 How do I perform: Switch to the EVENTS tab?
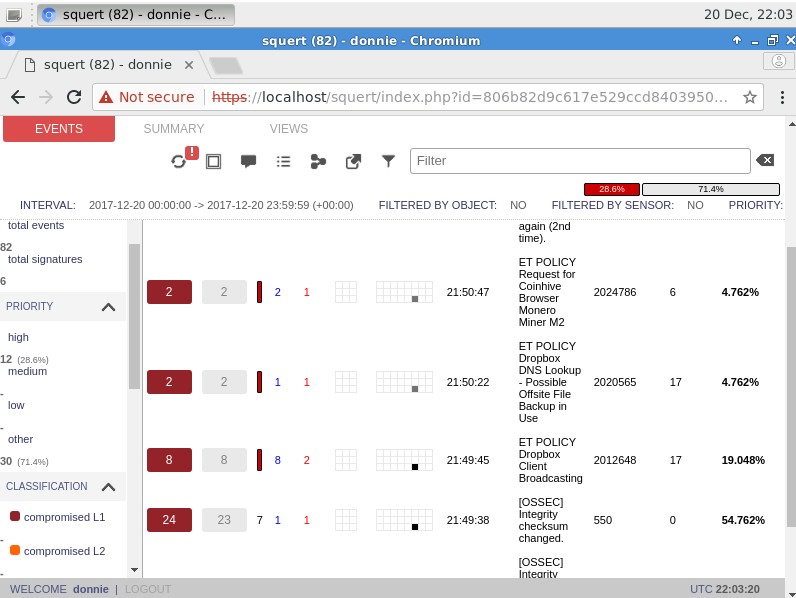(59, 129)
